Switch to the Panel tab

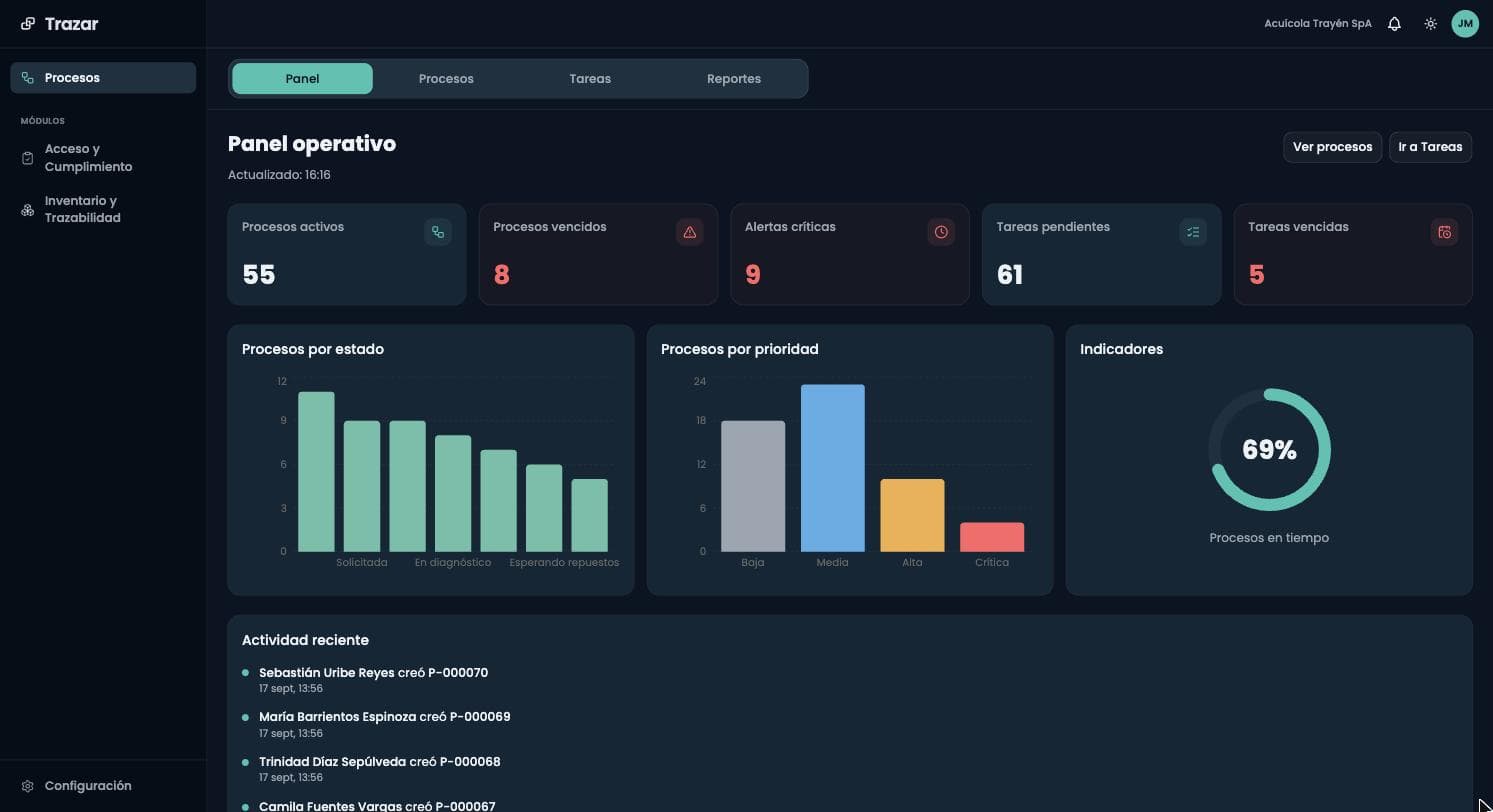(x=302, y=79)
